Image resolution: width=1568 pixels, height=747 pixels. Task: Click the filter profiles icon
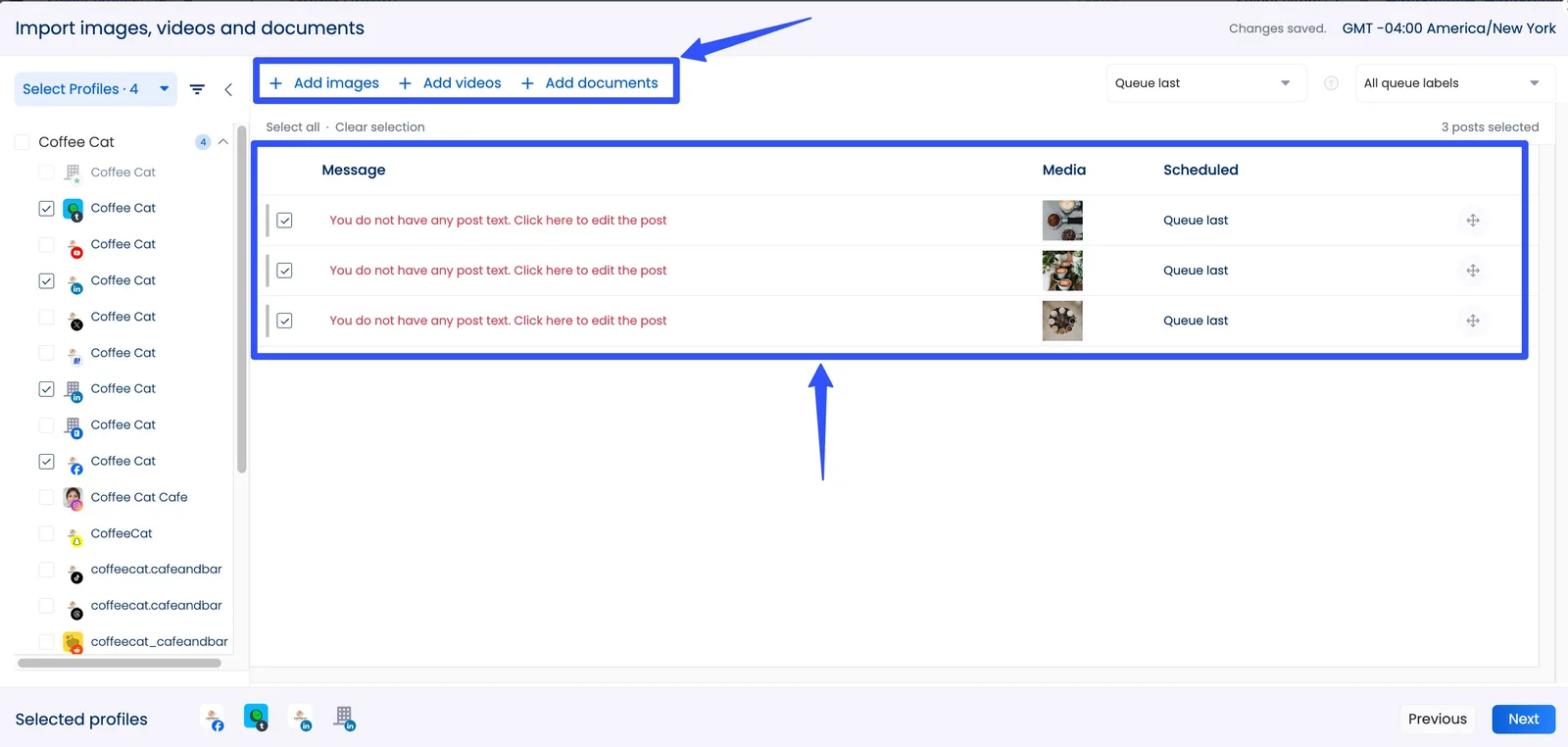point(197,89)
